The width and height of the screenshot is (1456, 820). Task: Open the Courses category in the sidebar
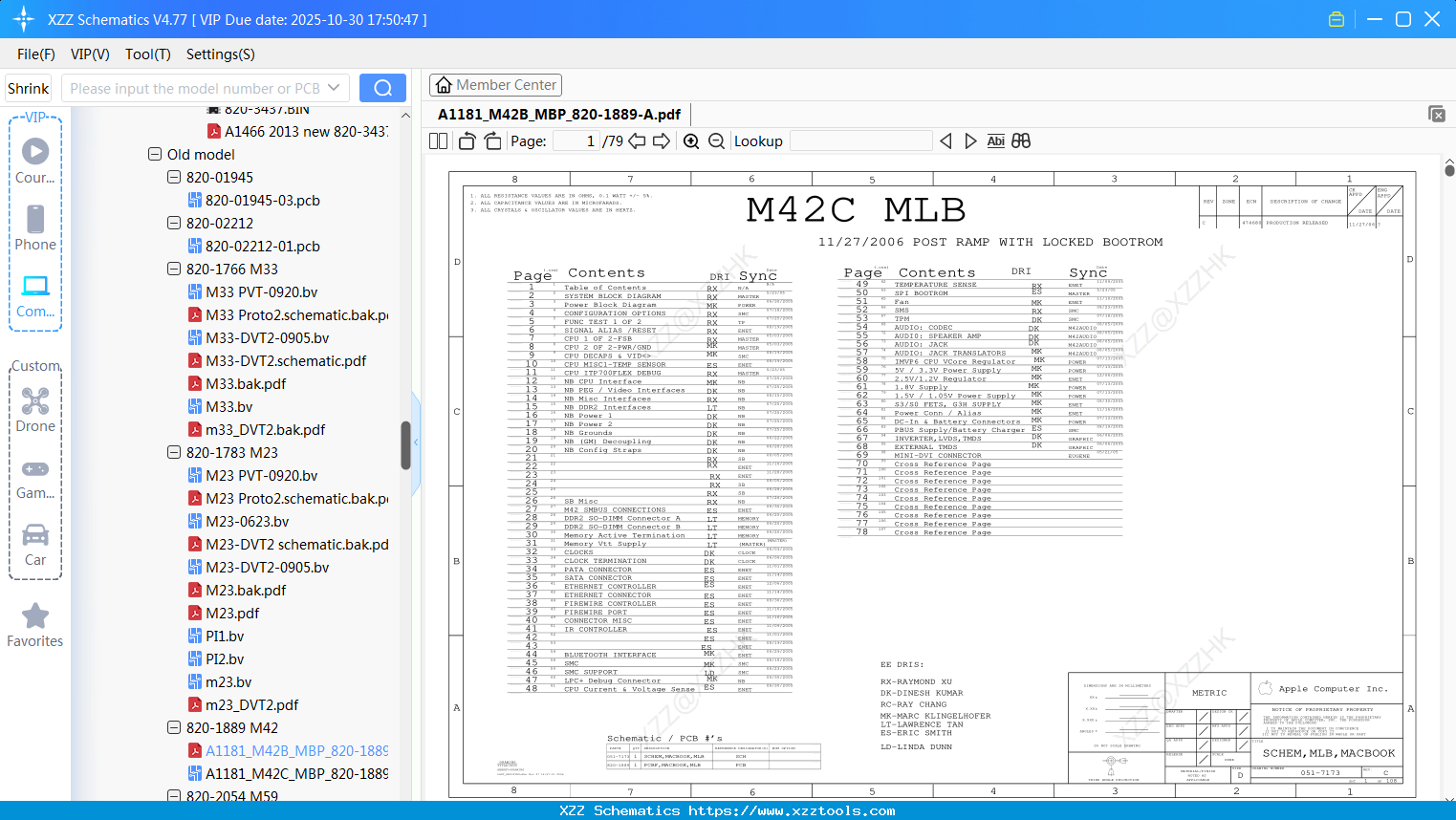pos(35,161)
